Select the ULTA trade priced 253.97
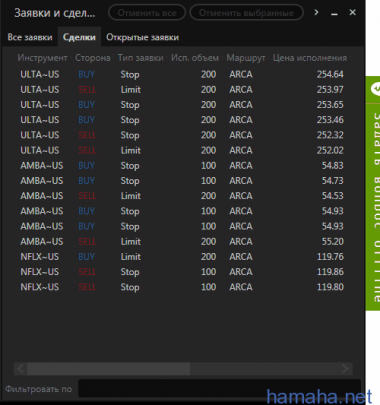The image size is (380, 405). coord(182,89)
